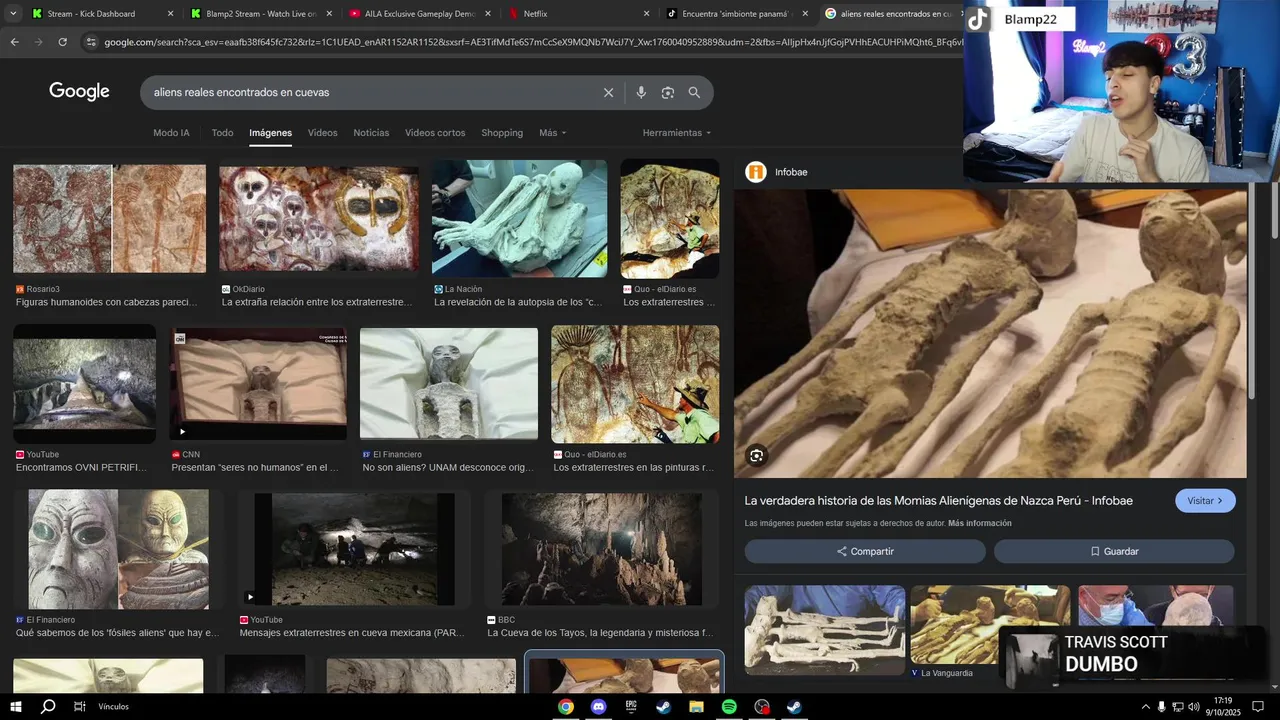Open the La Vanguardia related image
The height and width of the screenshot is (720, 1280).
click(990, 624)
